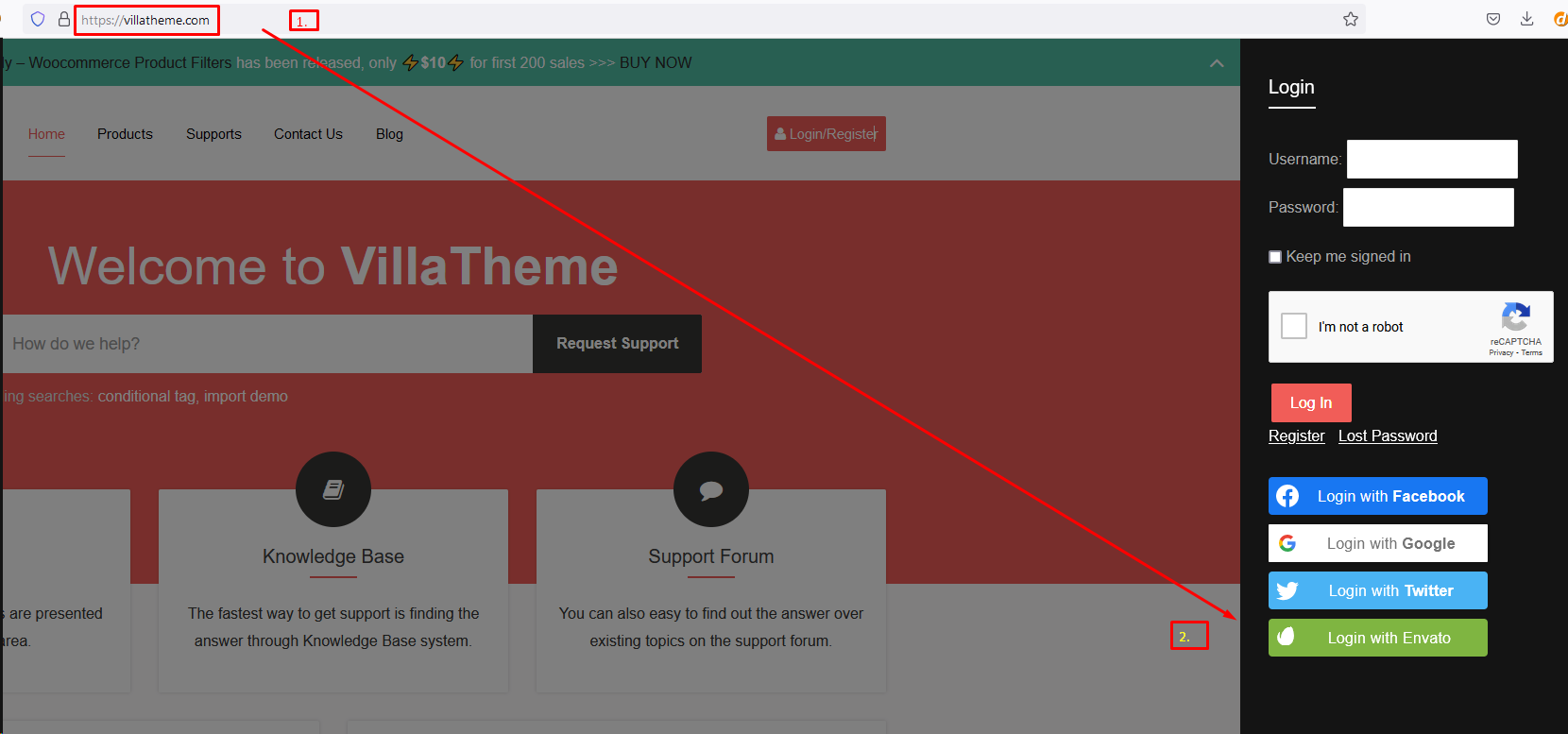
Task: Check the I'm not a robot box
Action: 1294,326
